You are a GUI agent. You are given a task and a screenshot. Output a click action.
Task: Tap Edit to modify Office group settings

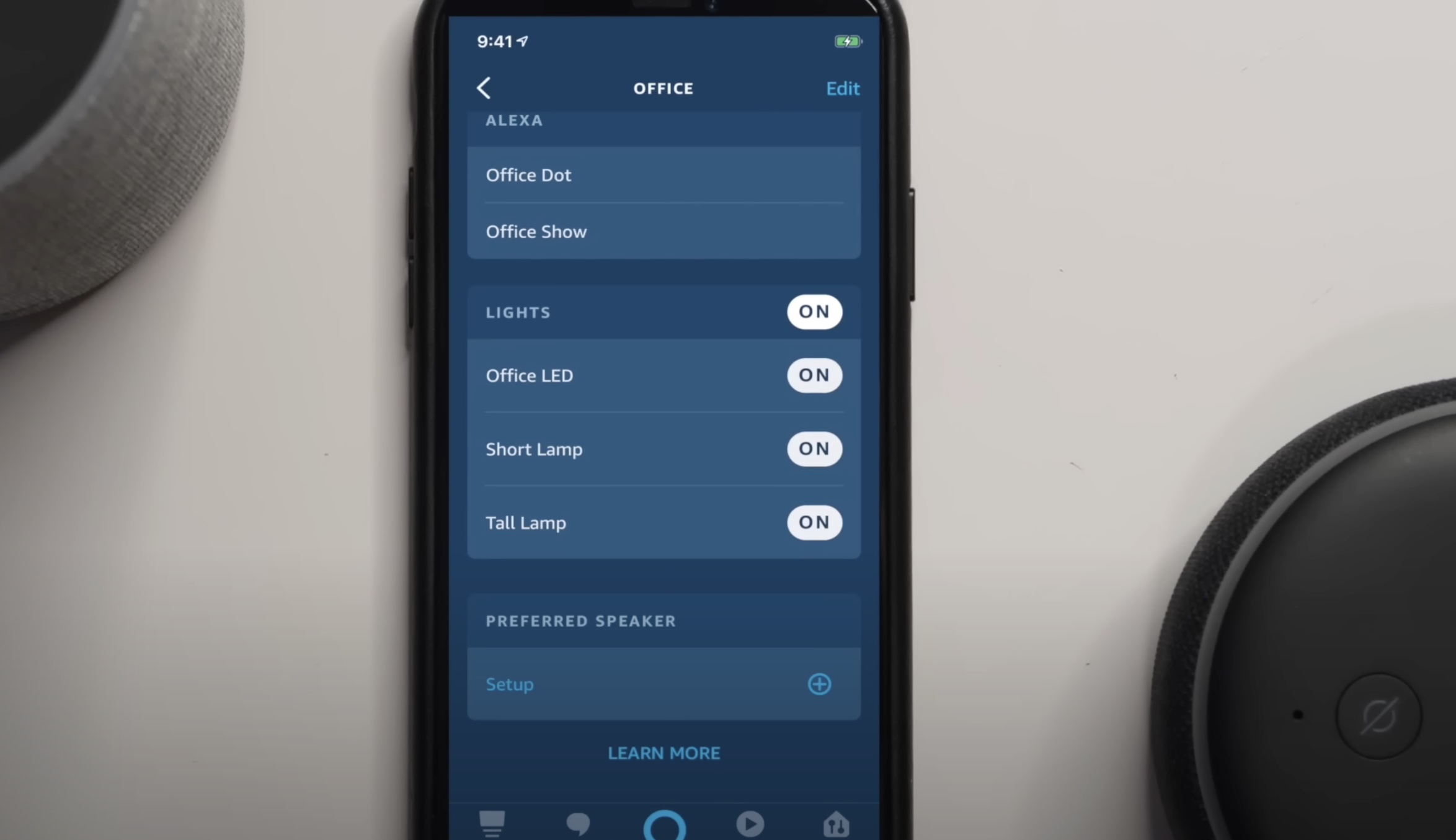pyautogui.click(x=843, y=88)
